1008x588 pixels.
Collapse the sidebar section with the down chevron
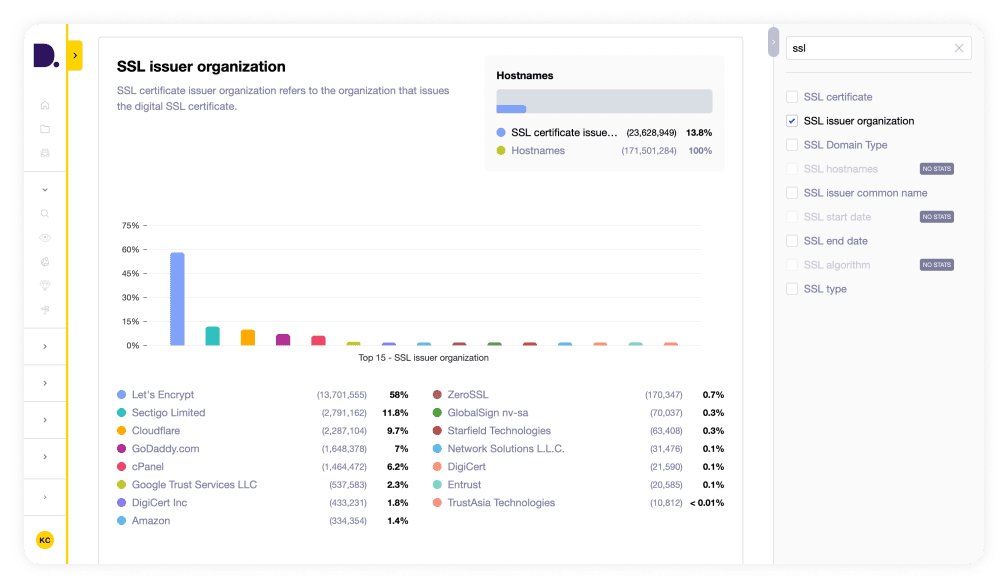pyautogui.click(x=45, y=189)
